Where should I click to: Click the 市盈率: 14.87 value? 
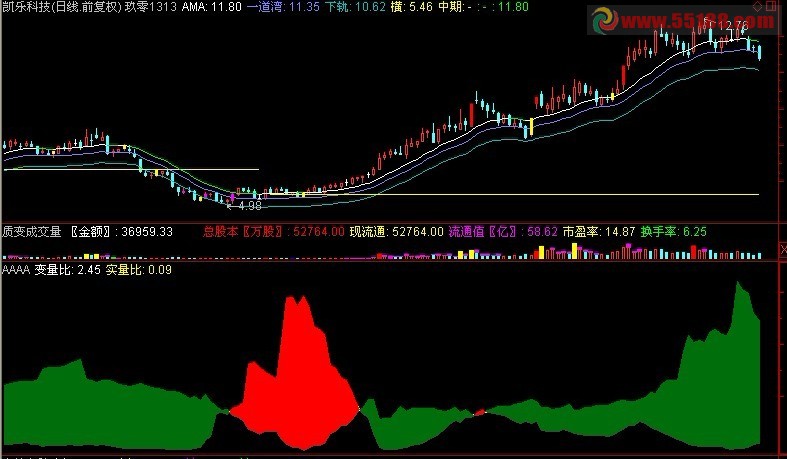click(599, 232)
